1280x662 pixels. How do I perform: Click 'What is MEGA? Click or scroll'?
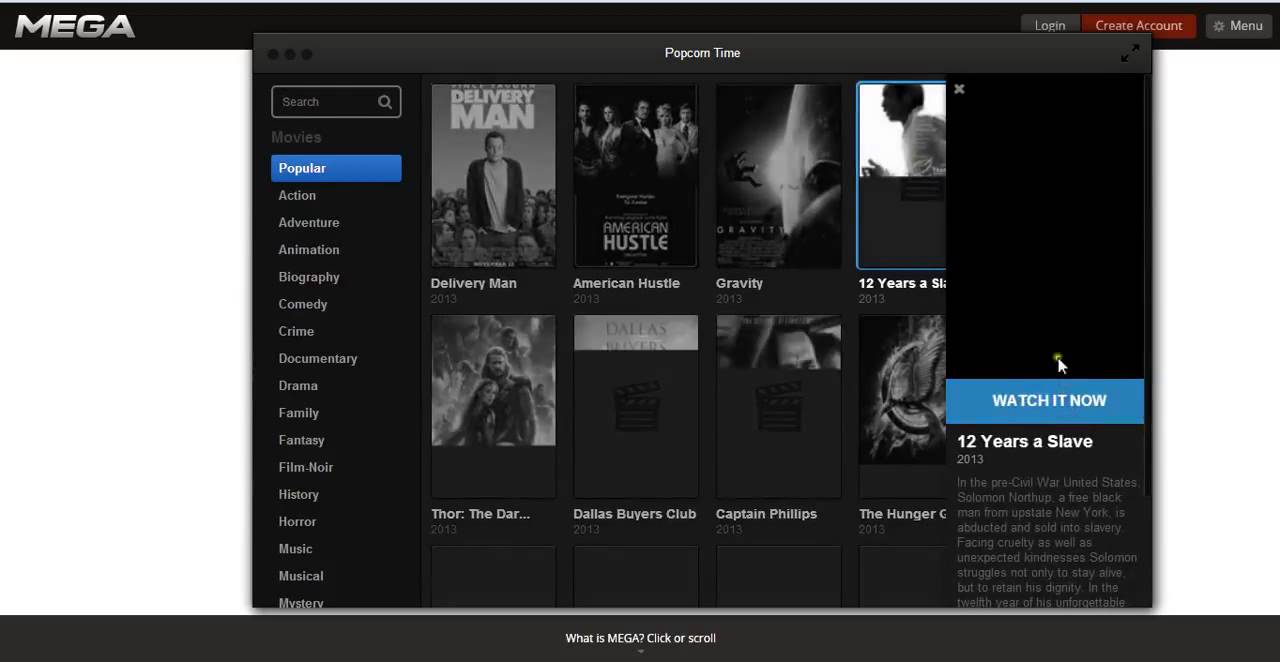(640, 638)
